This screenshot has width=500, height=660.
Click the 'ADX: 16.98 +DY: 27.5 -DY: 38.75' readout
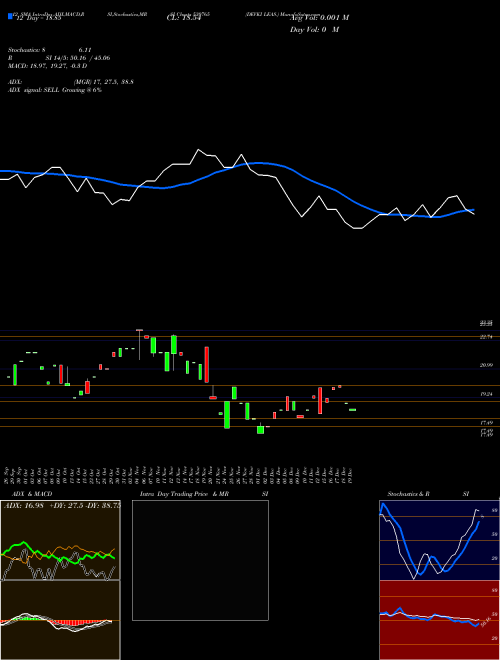(62, 506)
